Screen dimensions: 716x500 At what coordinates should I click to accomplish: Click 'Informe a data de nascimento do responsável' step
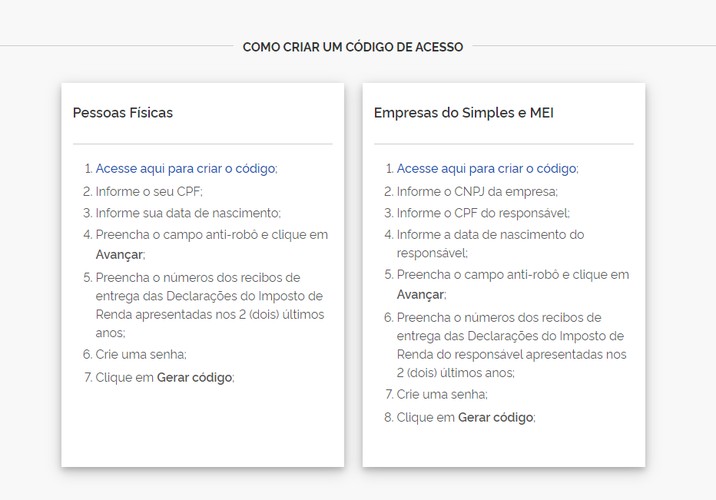pyautogui.click(x=490, y=244)
